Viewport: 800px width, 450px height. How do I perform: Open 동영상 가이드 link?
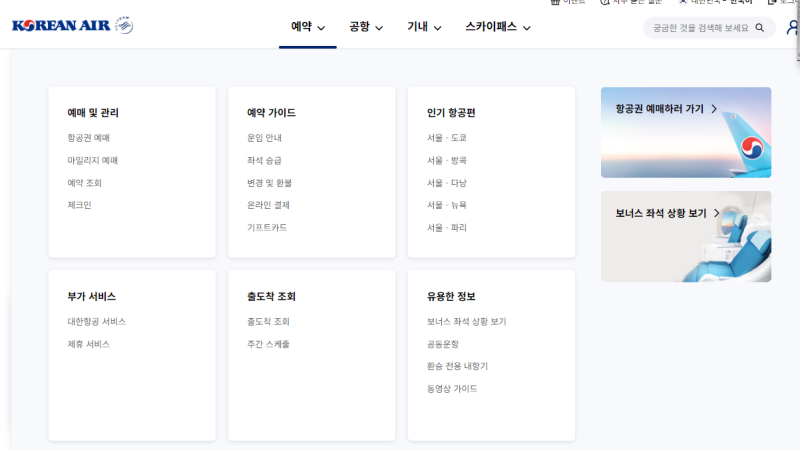(452, 389)
